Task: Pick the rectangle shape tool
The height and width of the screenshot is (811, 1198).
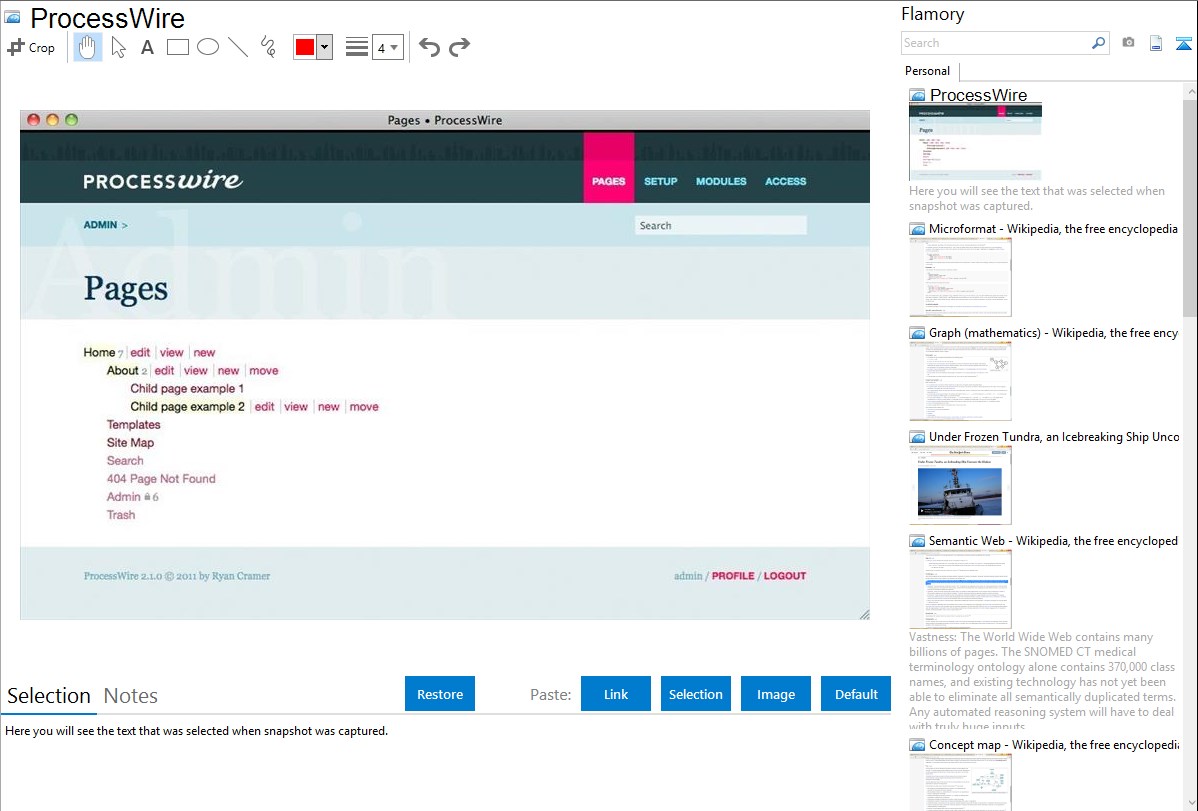Action: coord(178,47)
